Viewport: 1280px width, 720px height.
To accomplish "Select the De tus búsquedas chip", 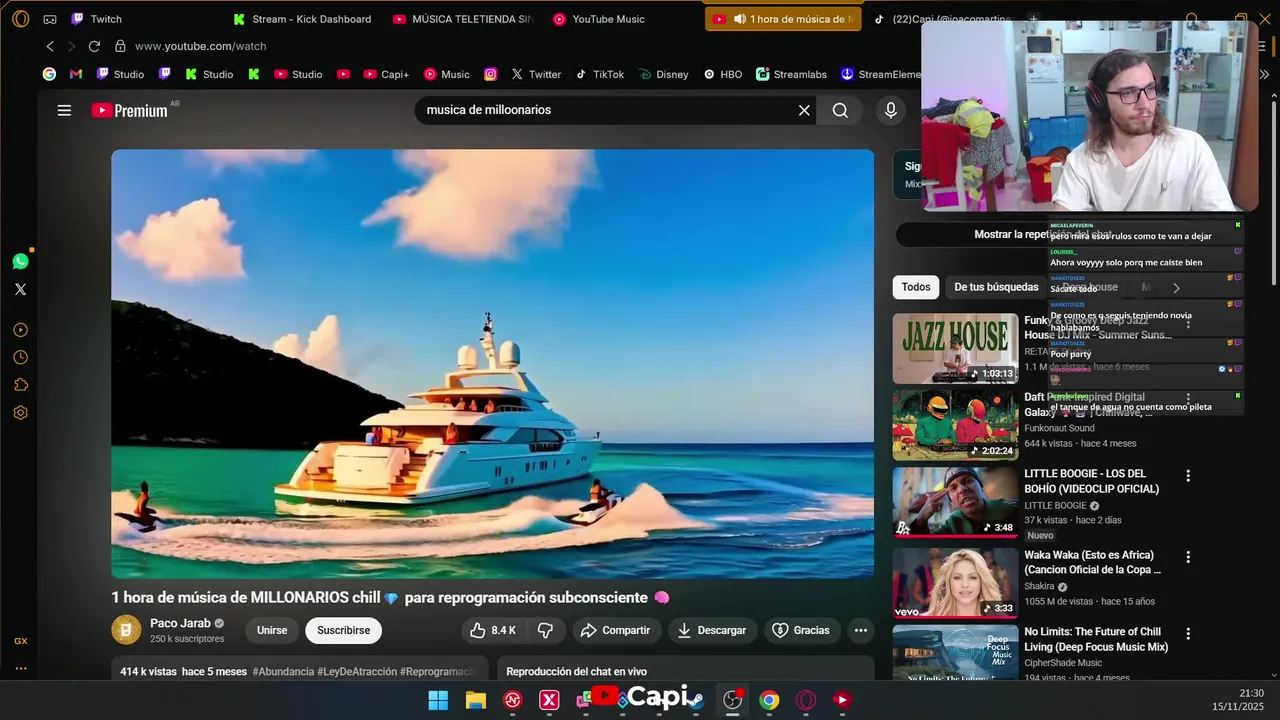I will [996, 287].
